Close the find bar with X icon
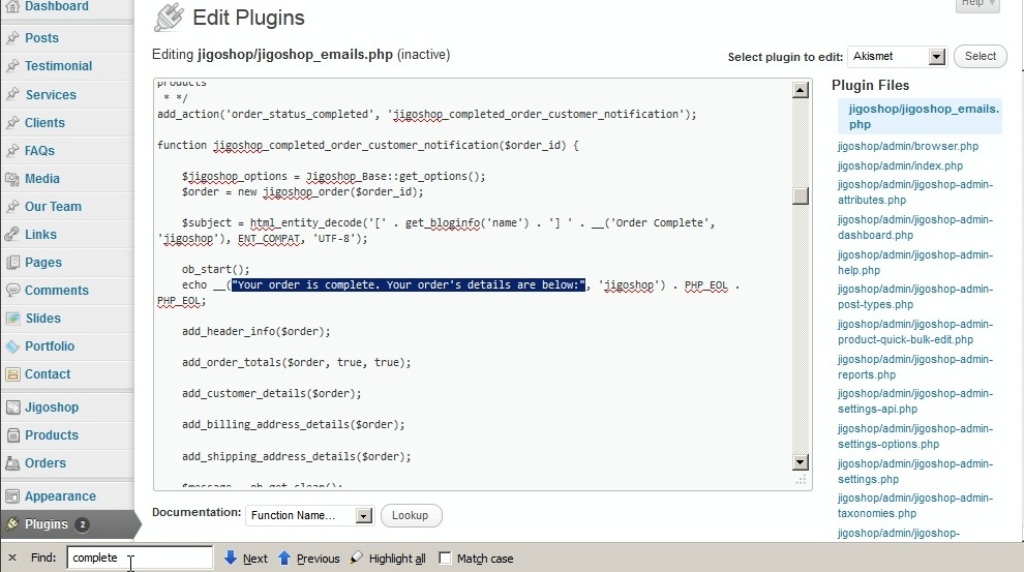Image resolution: width=1024 pixels, height=572 pixels. click(12, 558)
